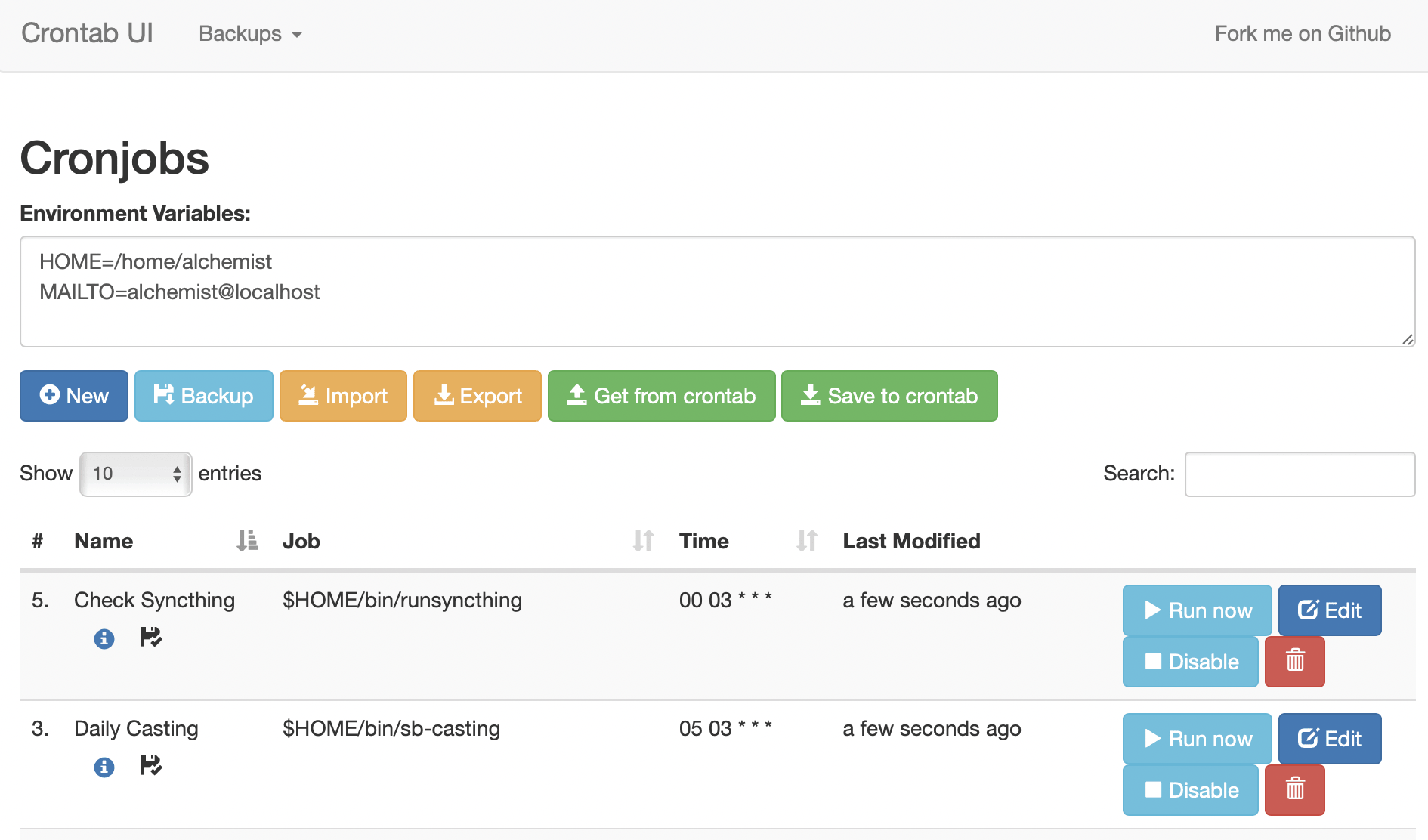Click the Environment Variables text area
This screenshot has width=1428, height=840.
(x=718, y=292)
